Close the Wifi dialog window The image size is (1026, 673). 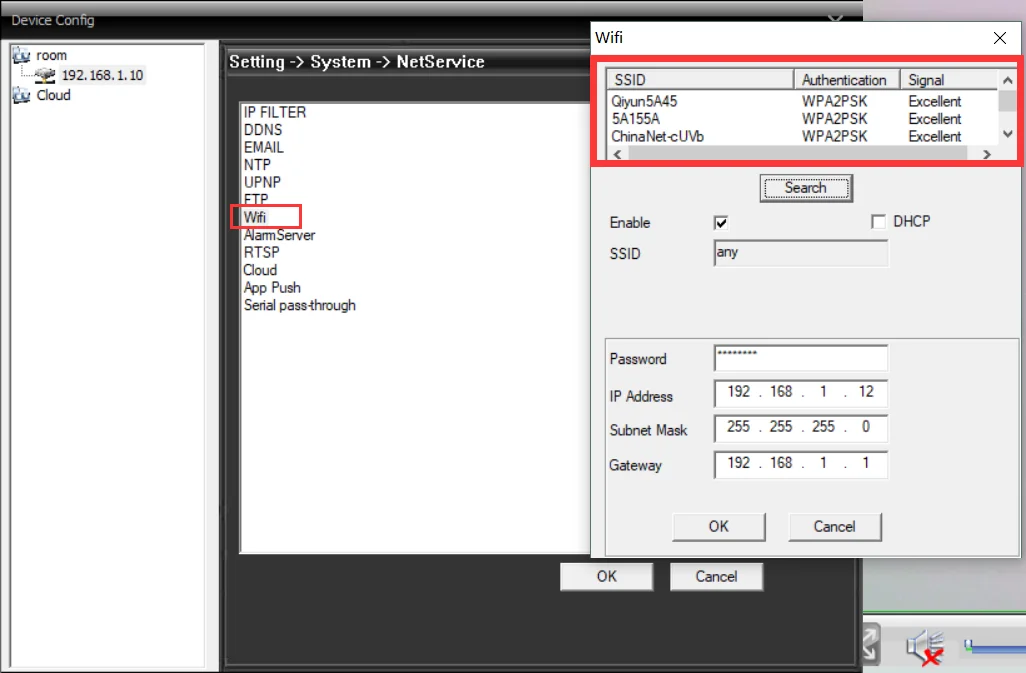(x=1000, y=38)
